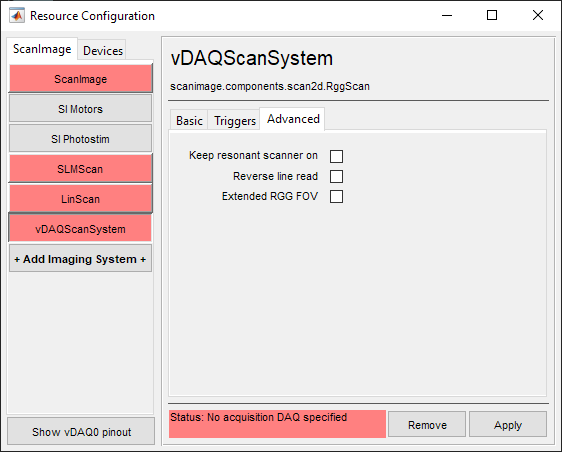Switch to the Devices tab

coord(103,51)
